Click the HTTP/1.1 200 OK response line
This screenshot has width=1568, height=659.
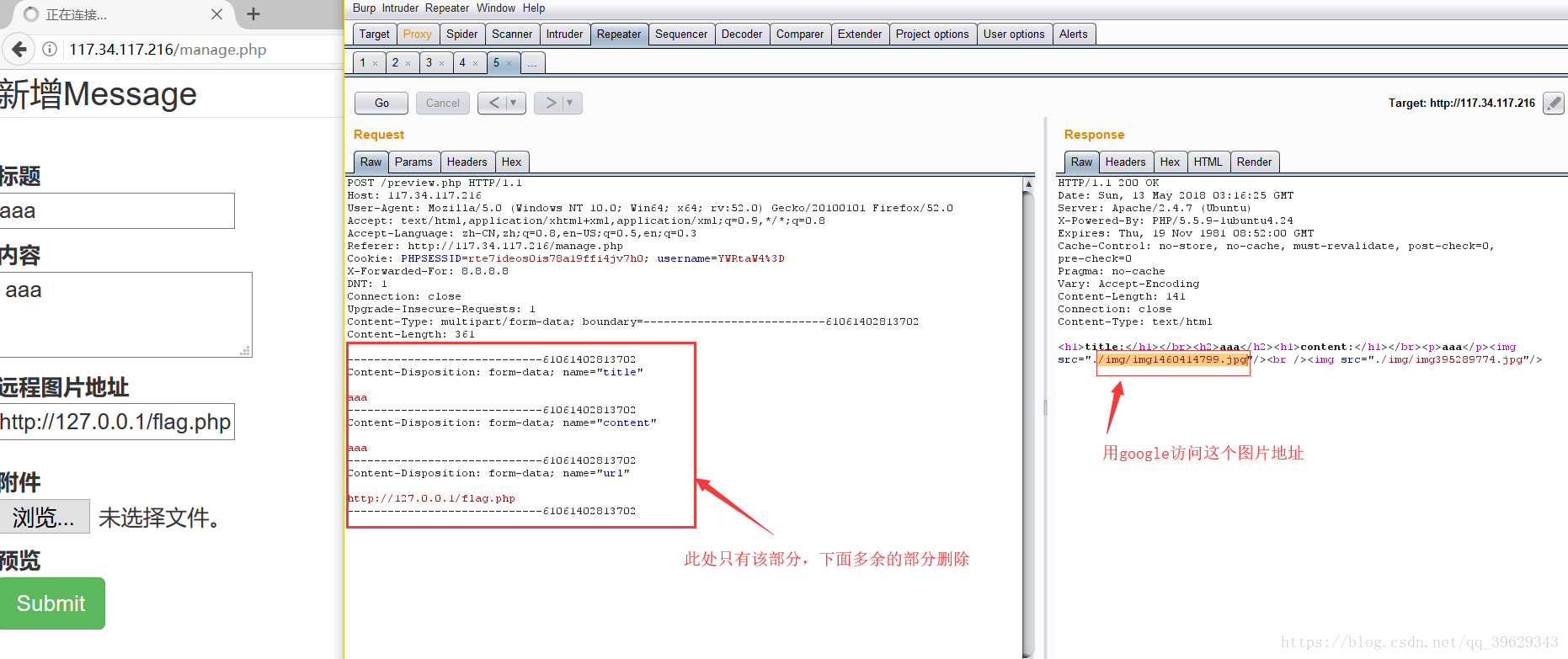[x=1108, y=183]
